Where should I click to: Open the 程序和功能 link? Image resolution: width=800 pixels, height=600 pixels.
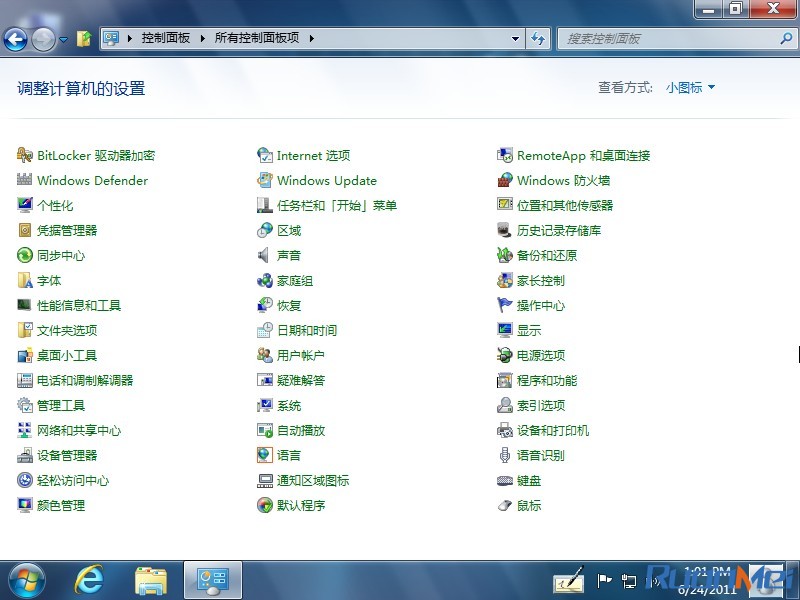tap(547, 380)
